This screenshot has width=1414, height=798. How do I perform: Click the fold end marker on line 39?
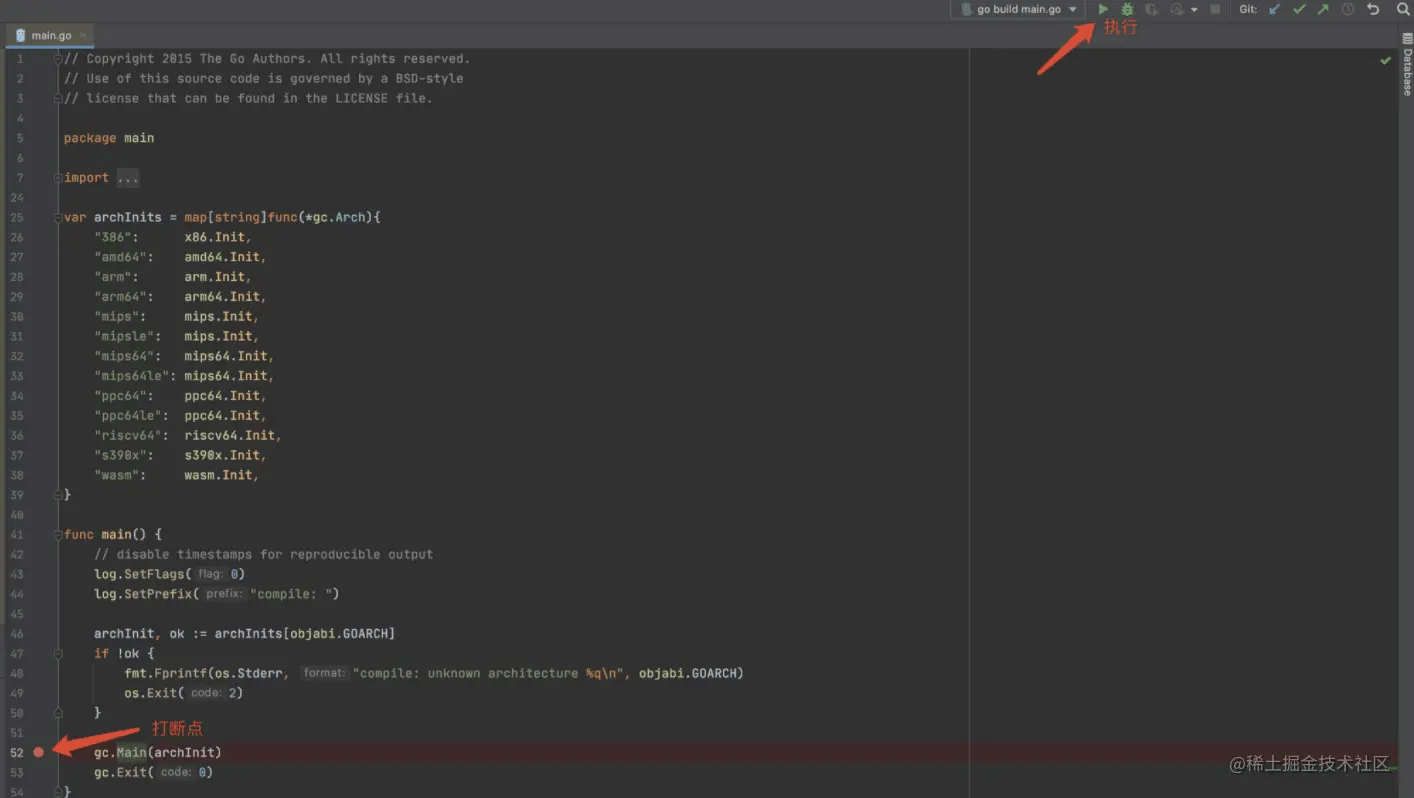(58, 494)
